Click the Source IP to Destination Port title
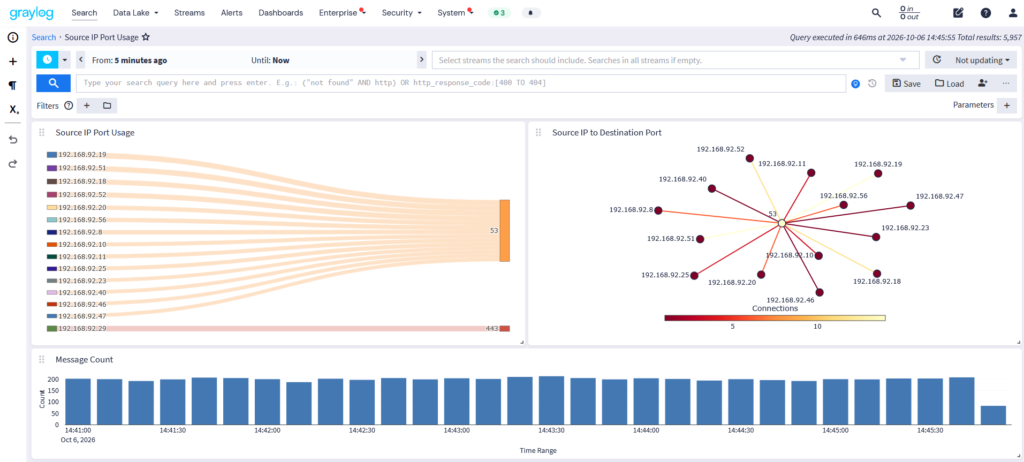This screenshot has height=462, width=1024. point(607,133)
